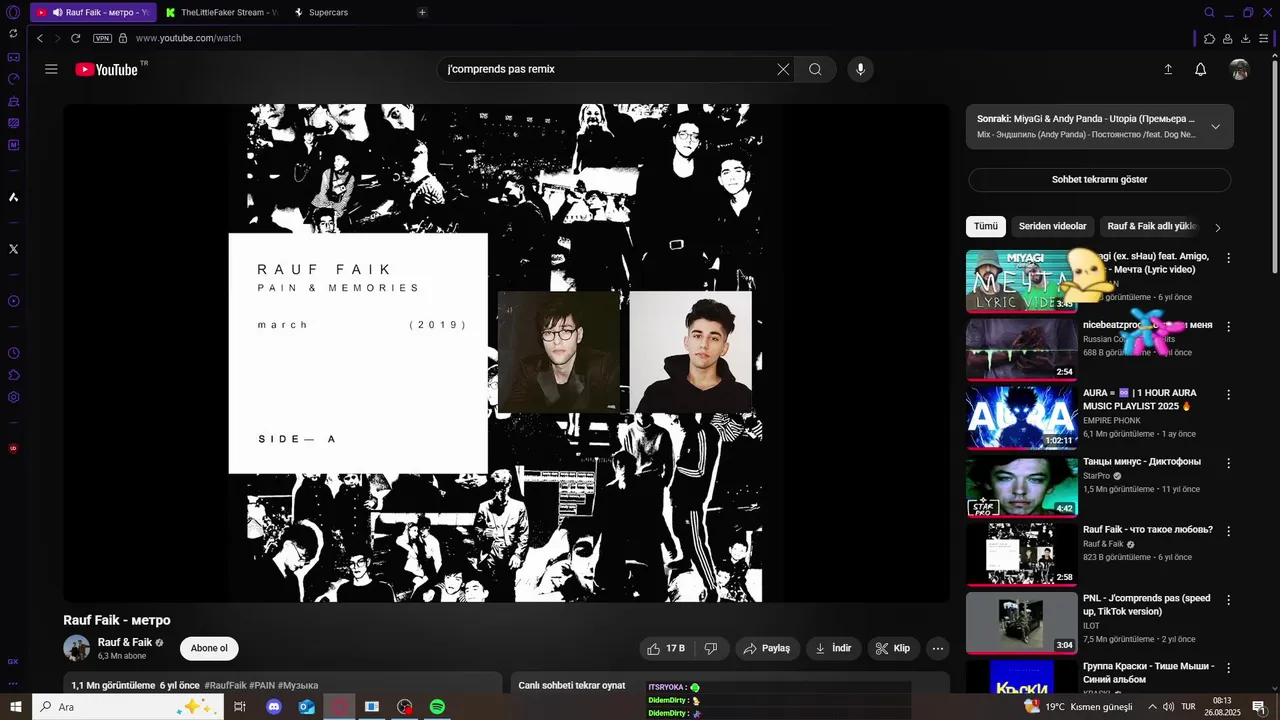Run search with the magnifier button

815,69
